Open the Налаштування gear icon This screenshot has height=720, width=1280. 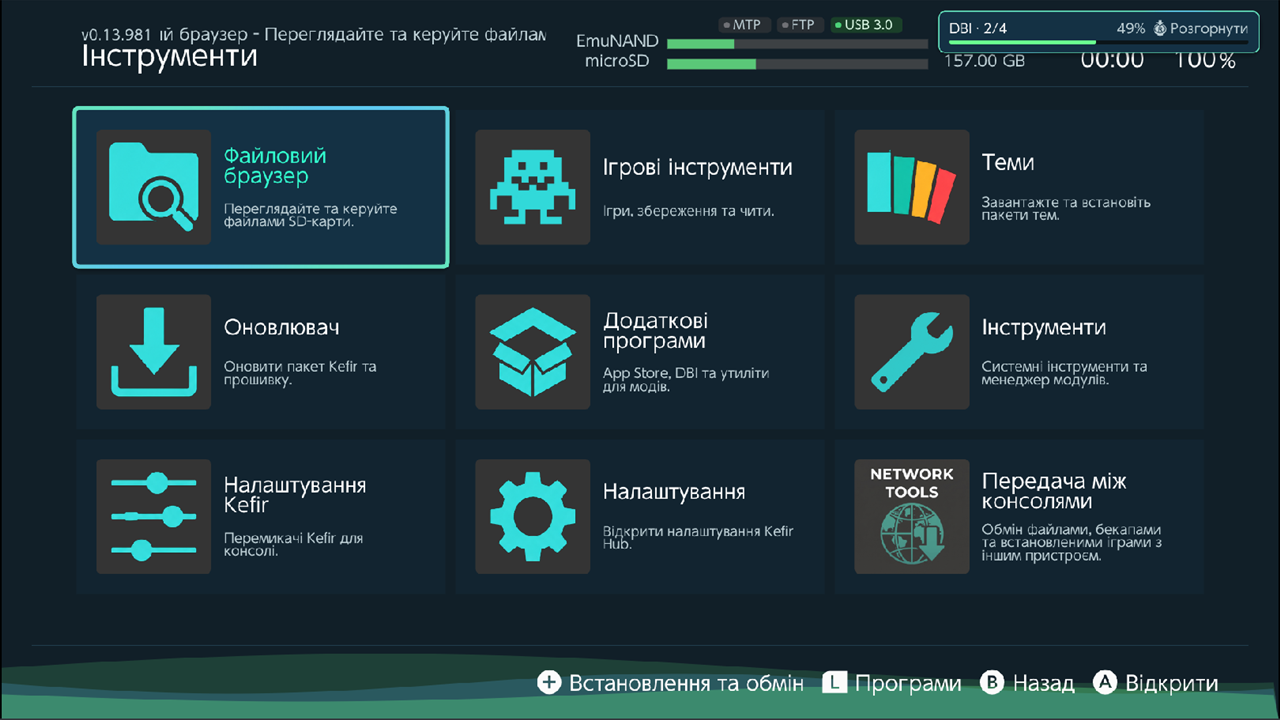(533, 516)
